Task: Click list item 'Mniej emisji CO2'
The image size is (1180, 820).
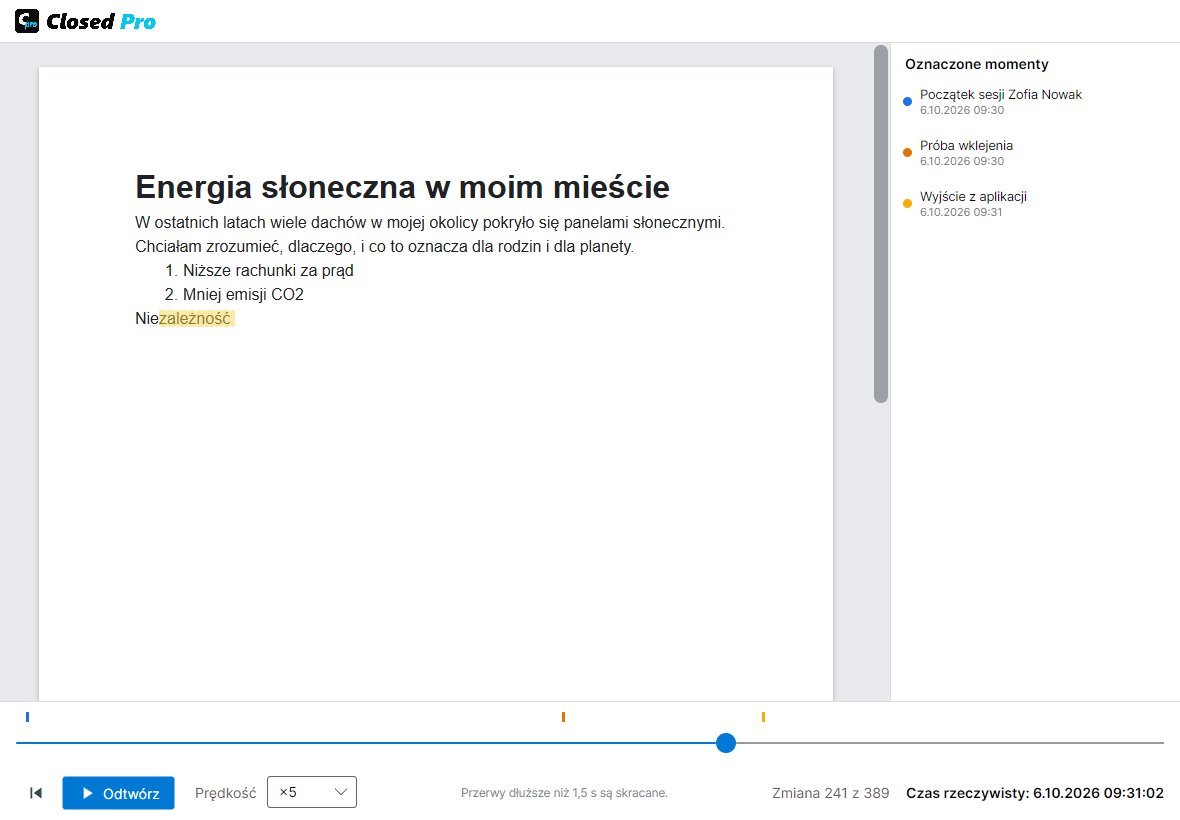Action: pyautogui.click(x=243, y=294)
